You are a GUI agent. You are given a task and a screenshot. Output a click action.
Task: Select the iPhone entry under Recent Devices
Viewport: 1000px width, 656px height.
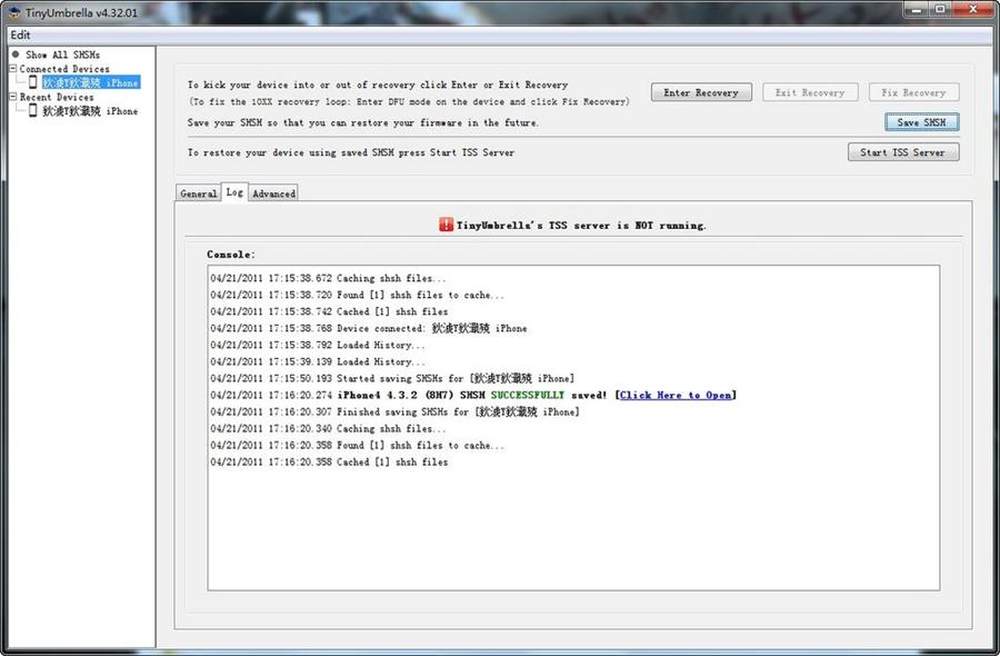coord(90,111)
